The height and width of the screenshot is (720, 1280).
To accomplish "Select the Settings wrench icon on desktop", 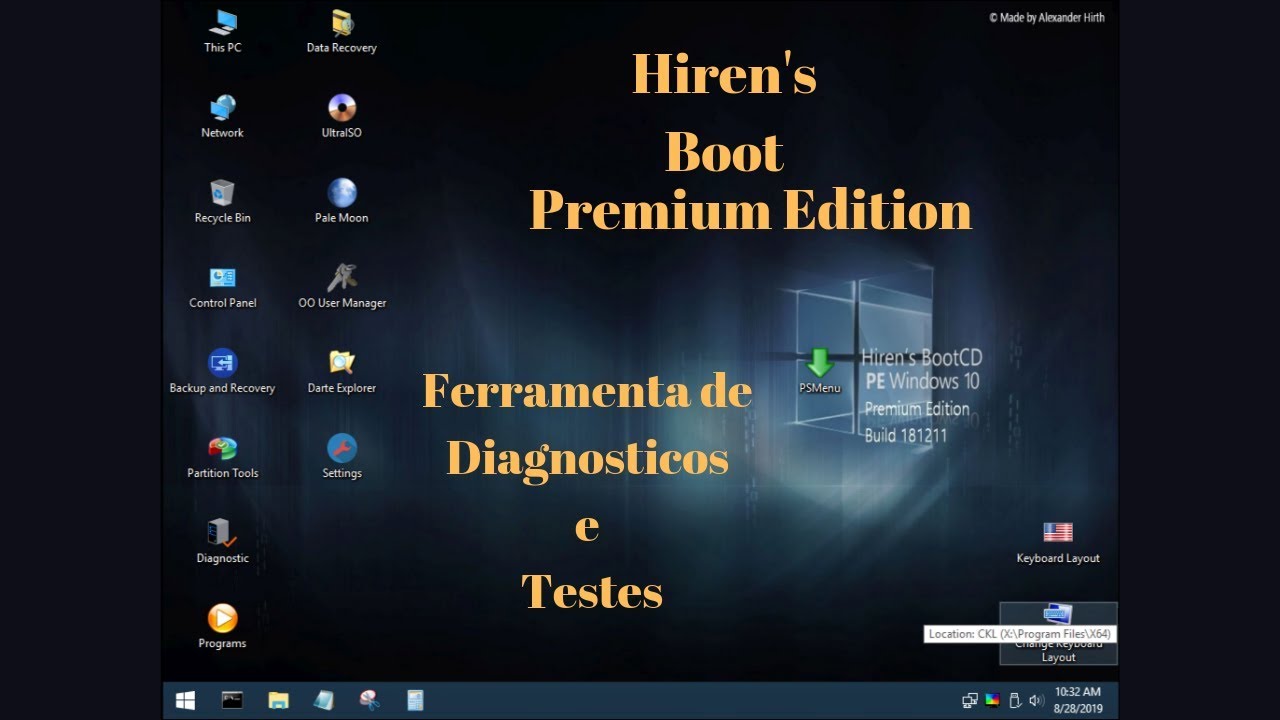I will [342, 456].
